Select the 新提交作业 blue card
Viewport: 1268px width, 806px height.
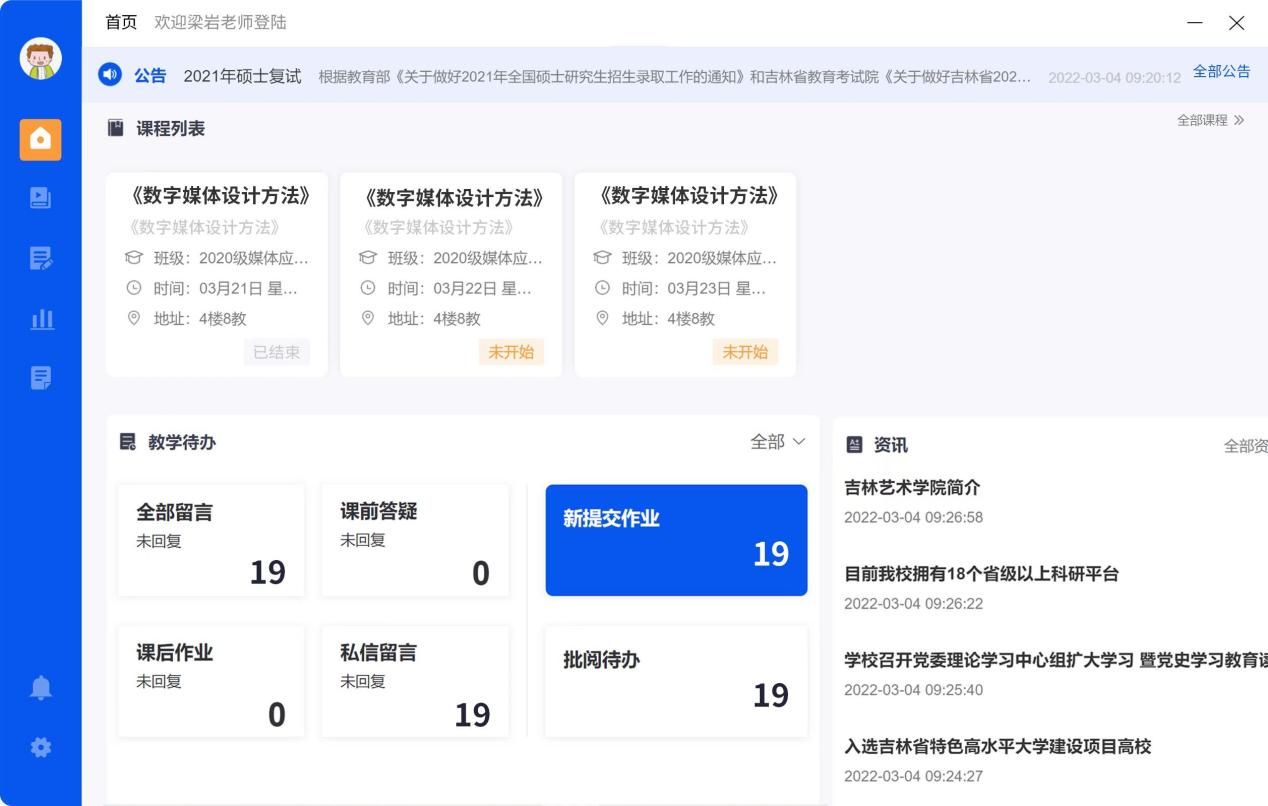click(x=676, y=540)
